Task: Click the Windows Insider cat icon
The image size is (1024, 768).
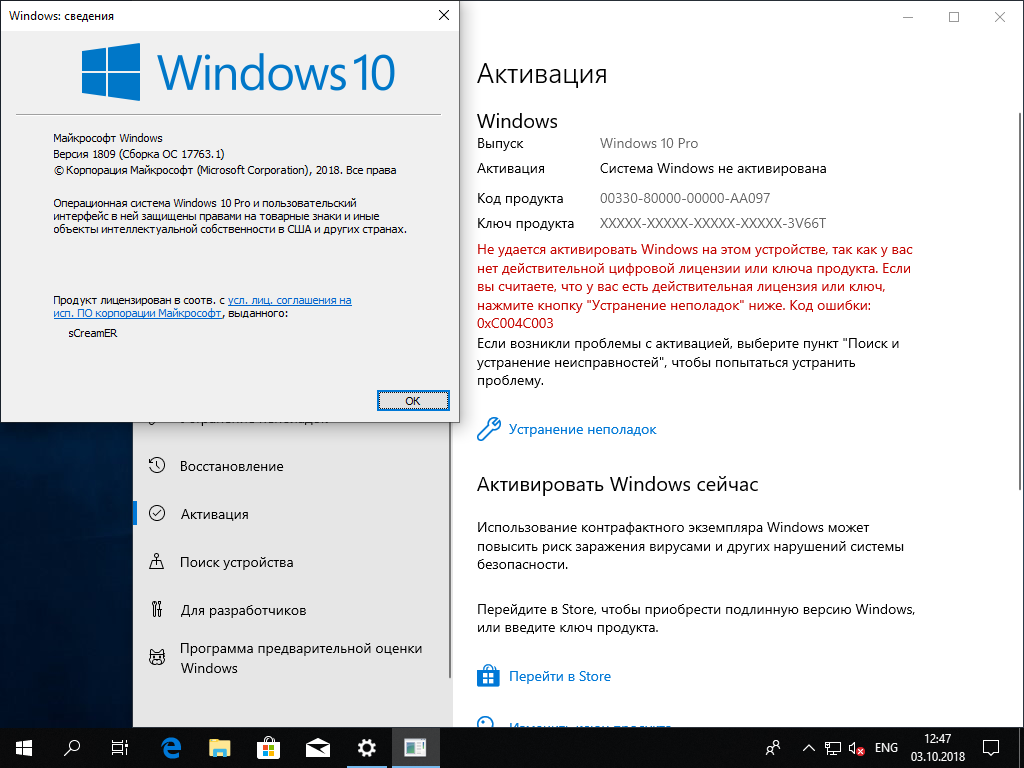Action: (x=157, y=656)
